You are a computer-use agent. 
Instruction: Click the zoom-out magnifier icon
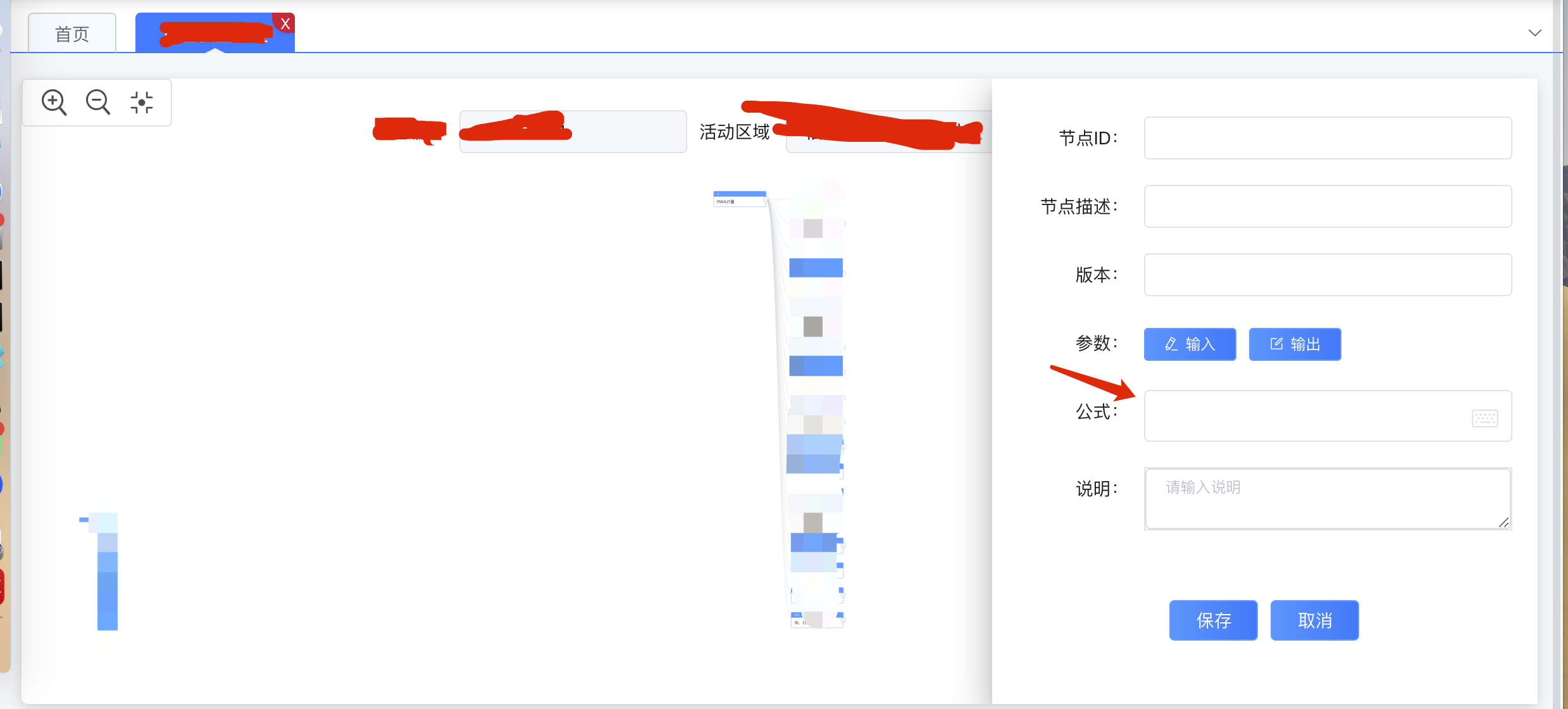98,102
